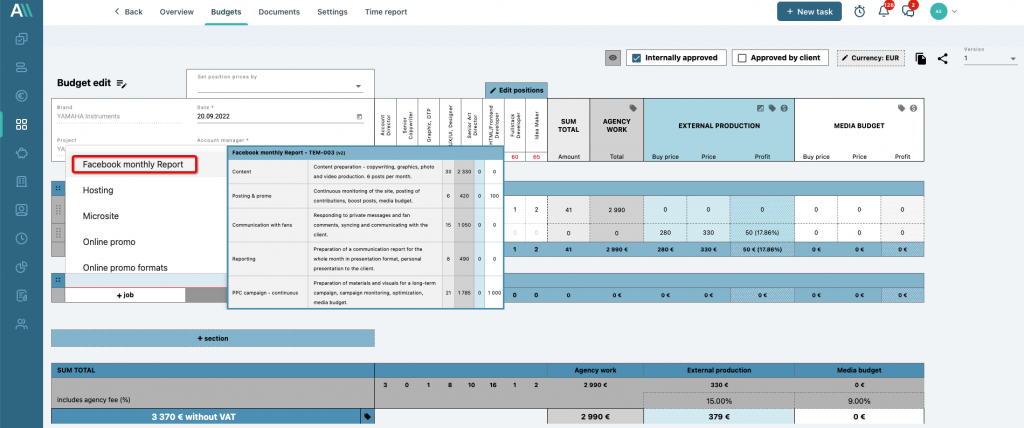Select Facebook monthly Report from the list
This screenshot has width=1024, height=428.
point(132,164)
